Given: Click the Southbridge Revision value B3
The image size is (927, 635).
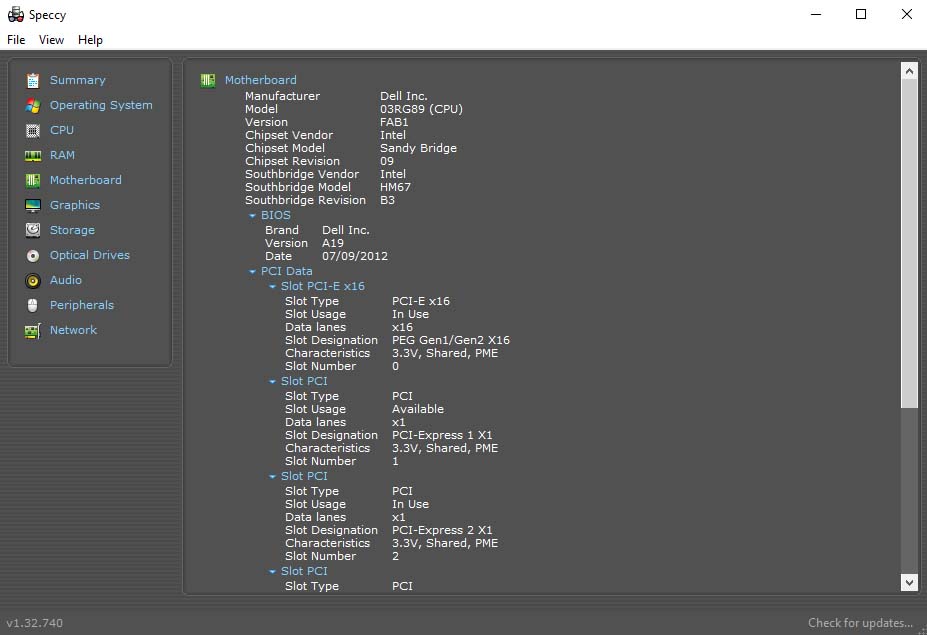Looking at the screenshot, I should [x=387, y=200].
